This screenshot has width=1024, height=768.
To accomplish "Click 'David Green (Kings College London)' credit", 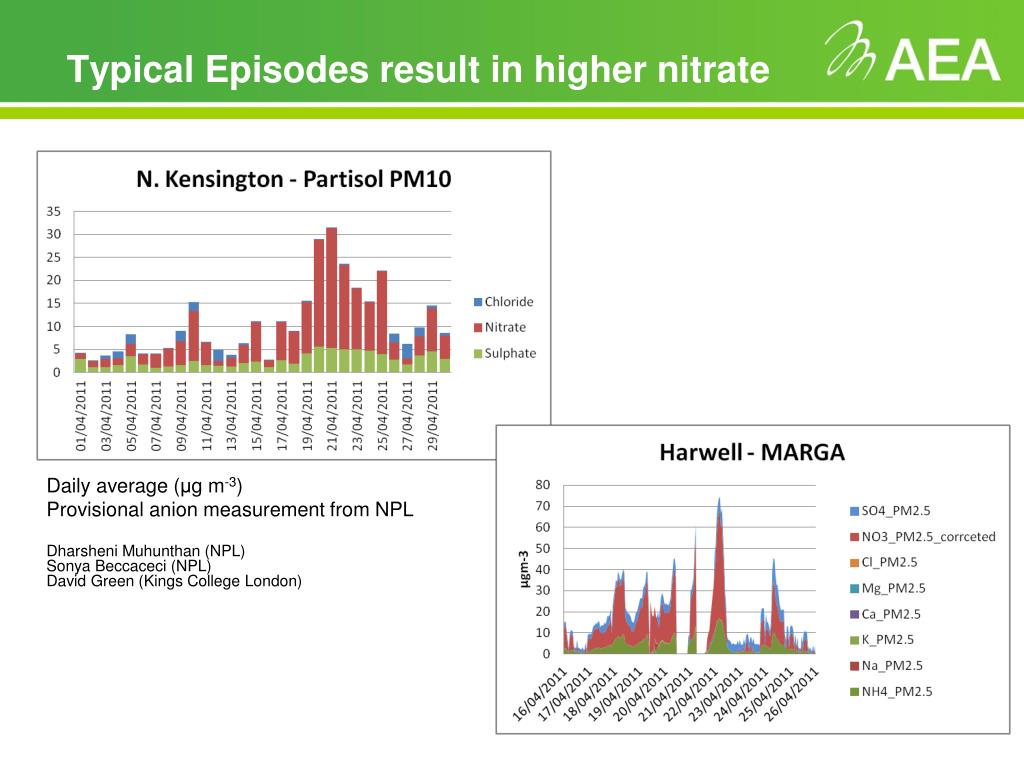I will tap(174, 581).
